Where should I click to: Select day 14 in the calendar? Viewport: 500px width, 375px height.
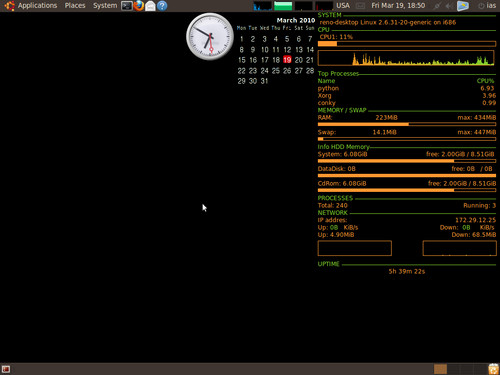310,50
